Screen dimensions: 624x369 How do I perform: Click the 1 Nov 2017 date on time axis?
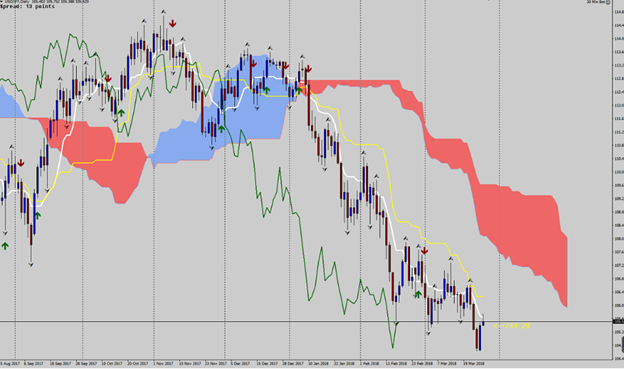(x=164, y=363)
